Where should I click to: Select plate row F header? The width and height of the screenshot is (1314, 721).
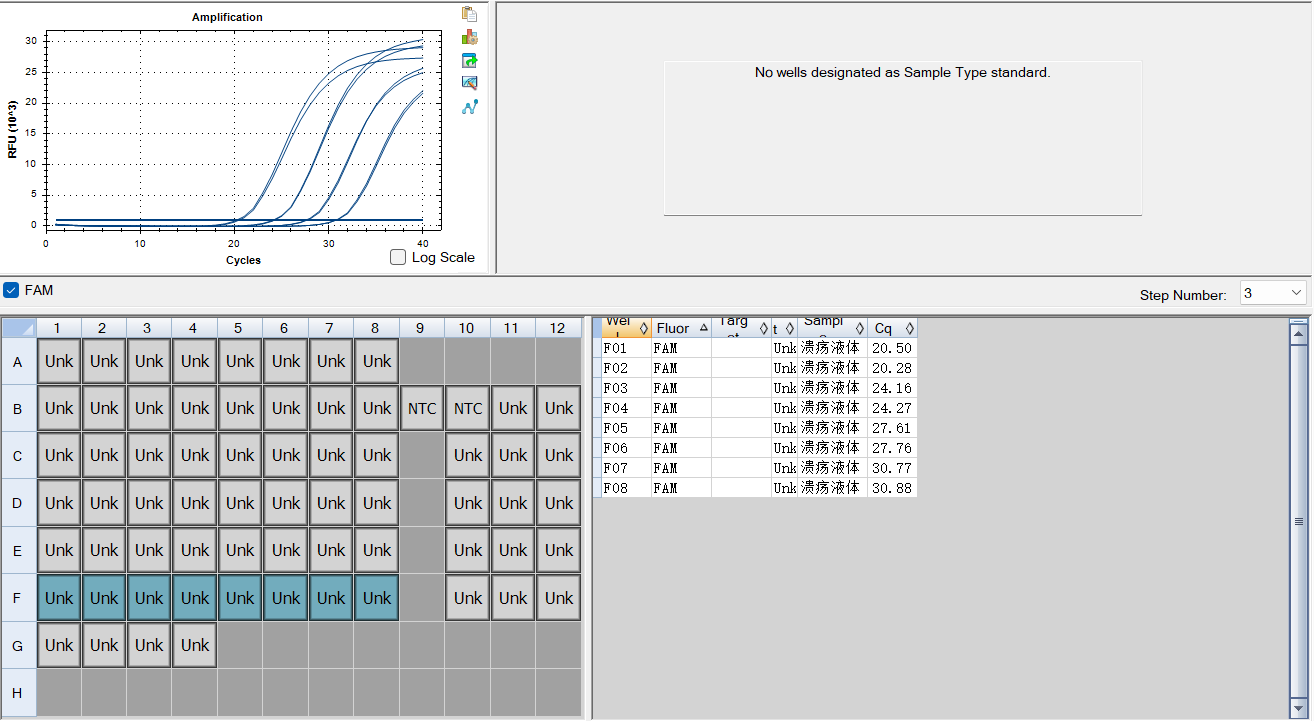pyautogui.click(x=18, y=598)
